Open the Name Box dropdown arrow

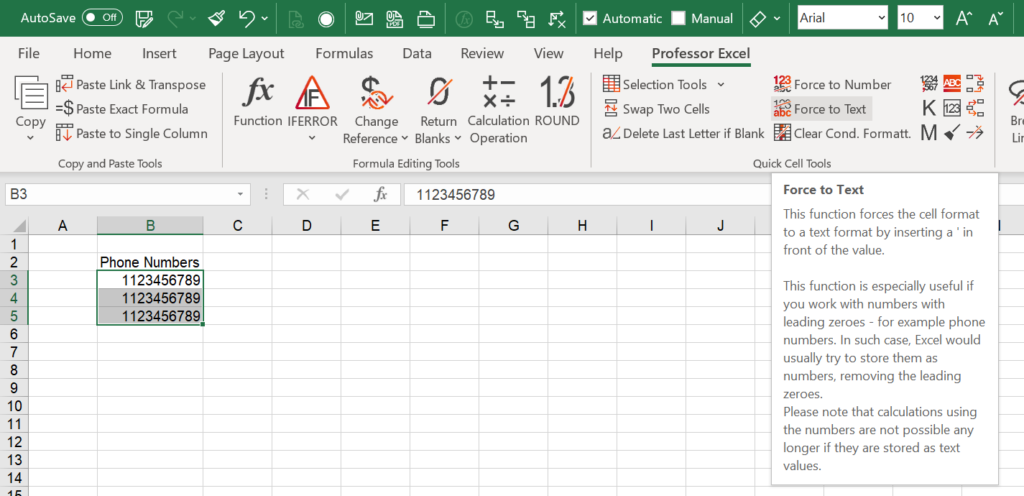(x=241, y=194)
